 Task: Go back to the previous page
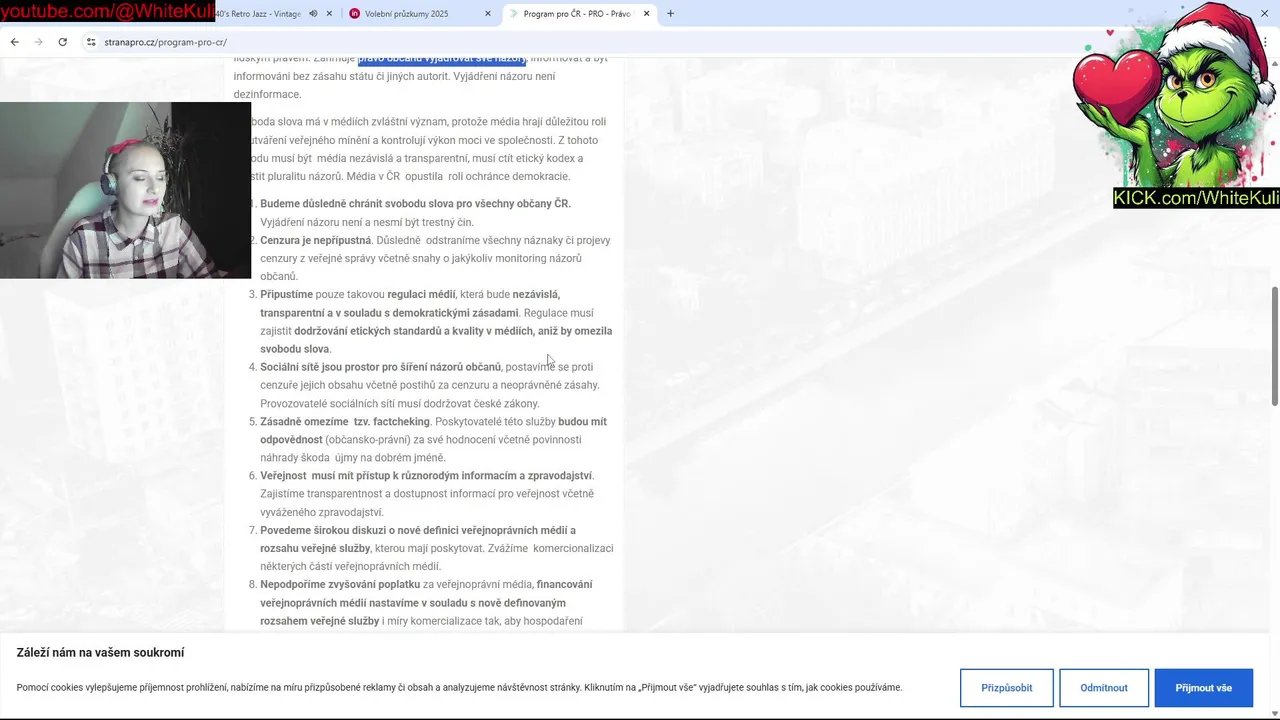click(x=14, y=42)
